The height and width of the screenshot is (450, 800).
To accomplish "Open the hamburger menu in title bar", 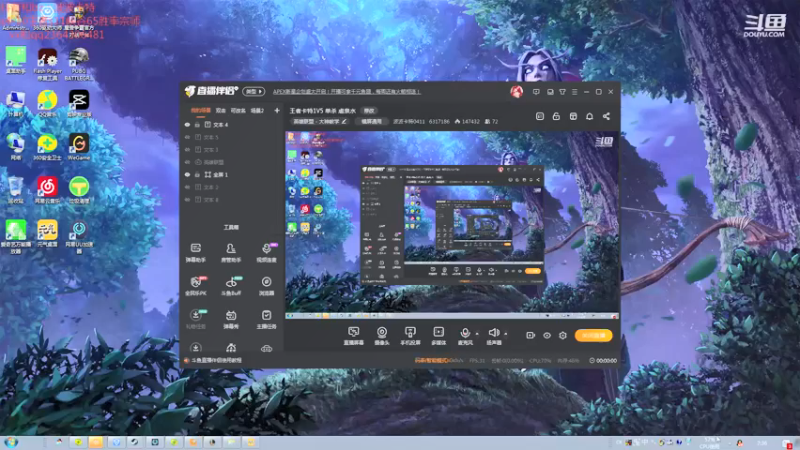I will tap(574, 92).
